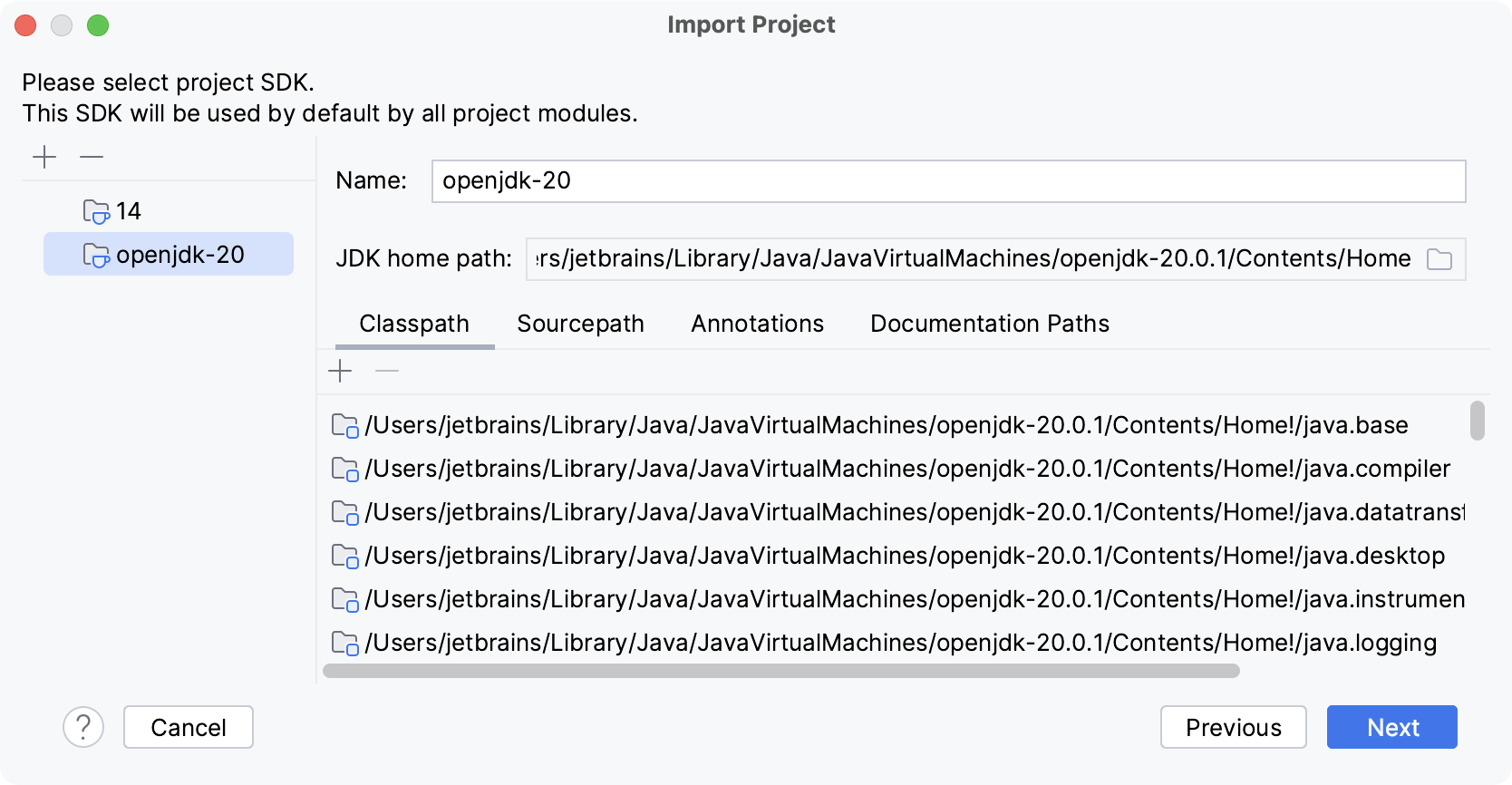Click the horizontal scrollbar under classpath list
This screenshot has height=785, width=1512.
click(780, 671)
